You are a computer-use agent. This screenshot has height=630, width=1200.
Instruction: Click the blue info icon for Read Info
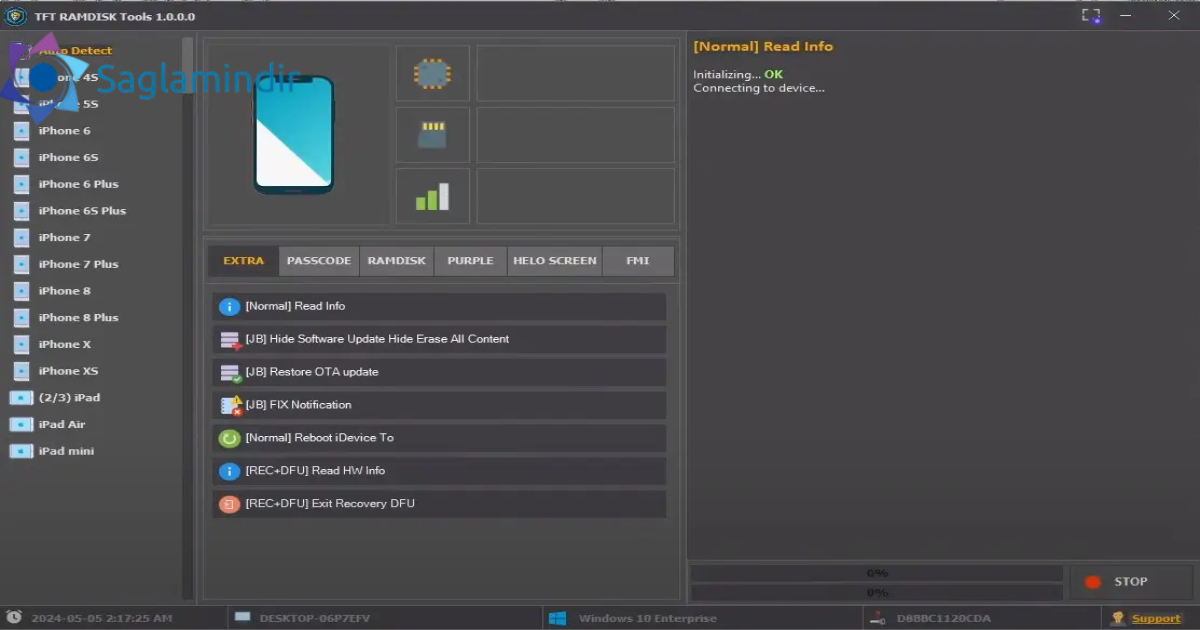pyautogui.click(x=230, y=307)
